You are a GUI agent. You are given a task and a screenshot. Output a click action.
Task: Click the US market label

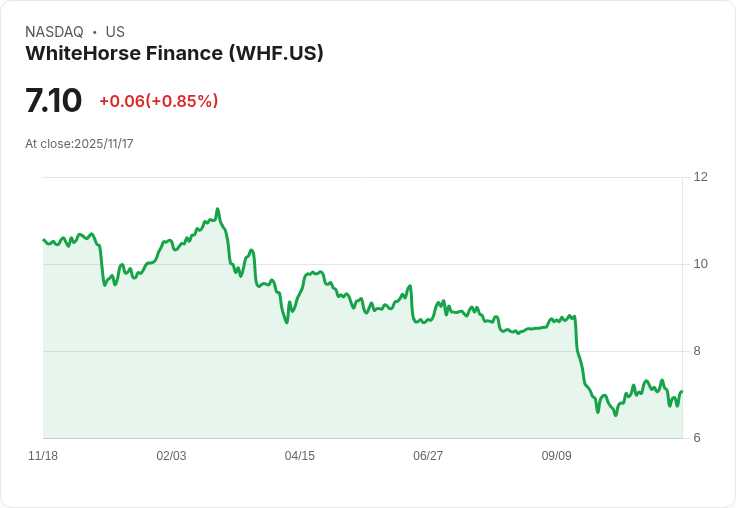point(115,32)
